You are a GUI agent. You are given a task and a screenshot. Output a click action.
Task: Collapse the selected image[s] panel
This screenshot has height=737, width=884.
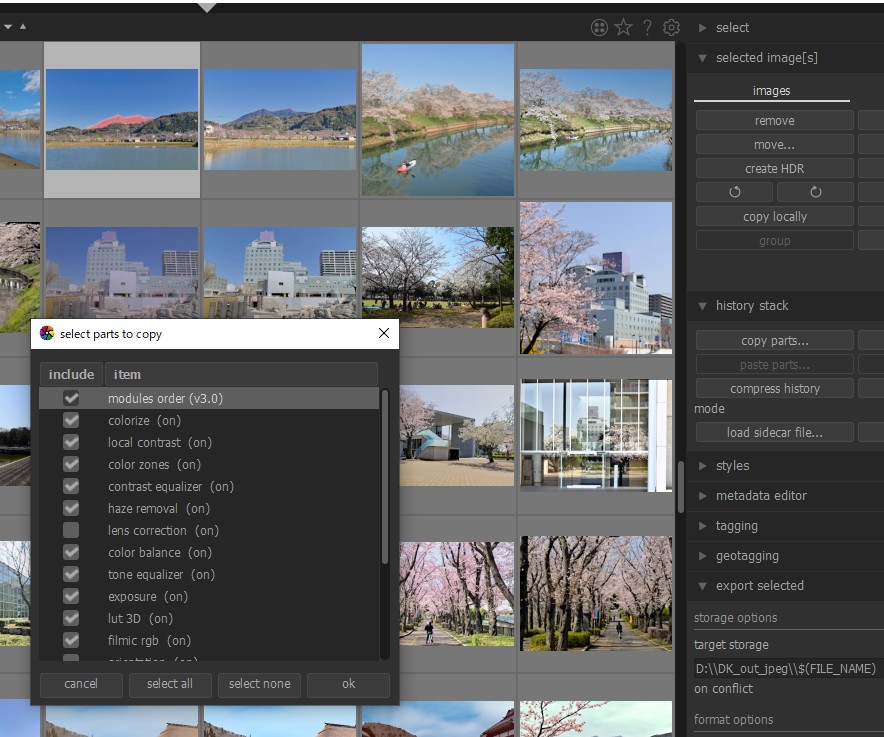pyautogui.click(x=702, y=58)
